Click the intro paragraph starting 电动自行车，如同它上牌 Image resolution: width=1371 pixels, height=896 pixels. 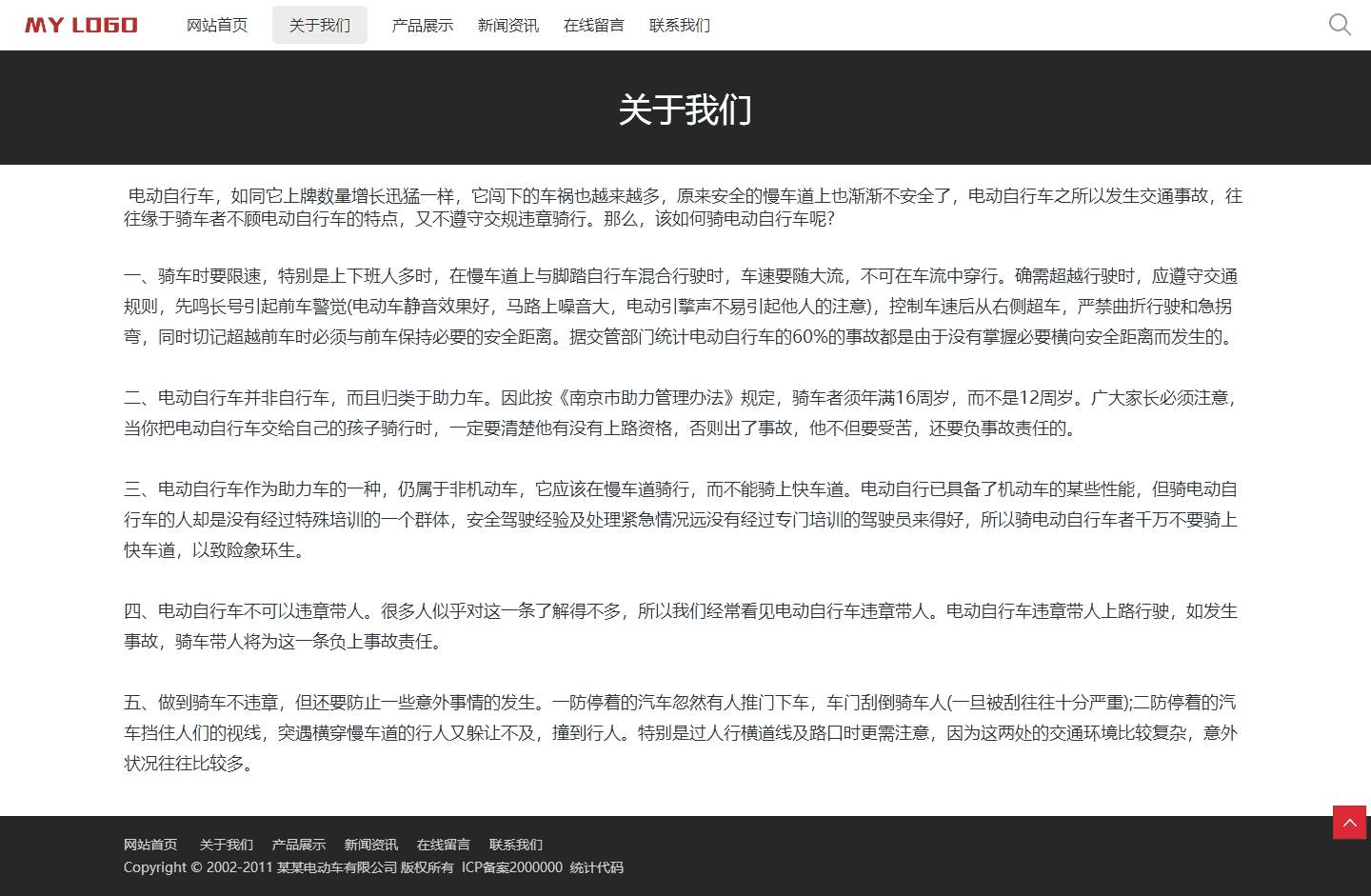684,207
